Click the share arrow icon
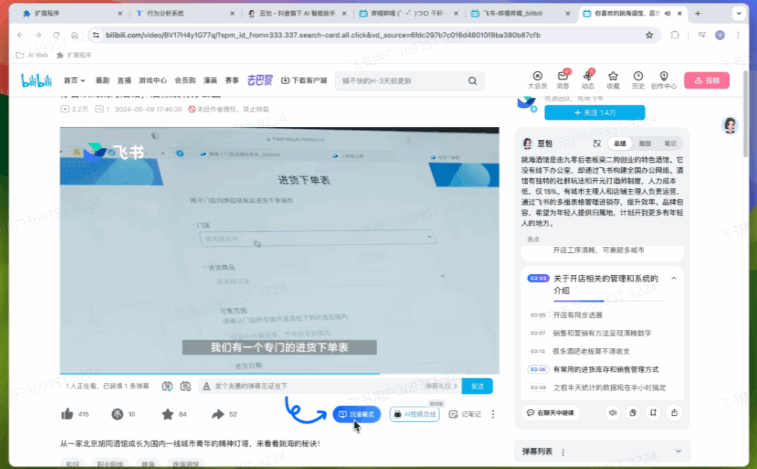 (217, 414)
